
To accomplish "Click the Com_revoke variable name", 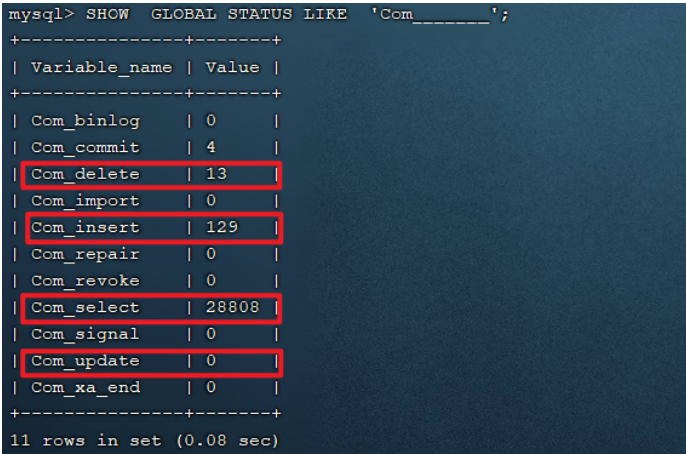I will tap(85, 281).
